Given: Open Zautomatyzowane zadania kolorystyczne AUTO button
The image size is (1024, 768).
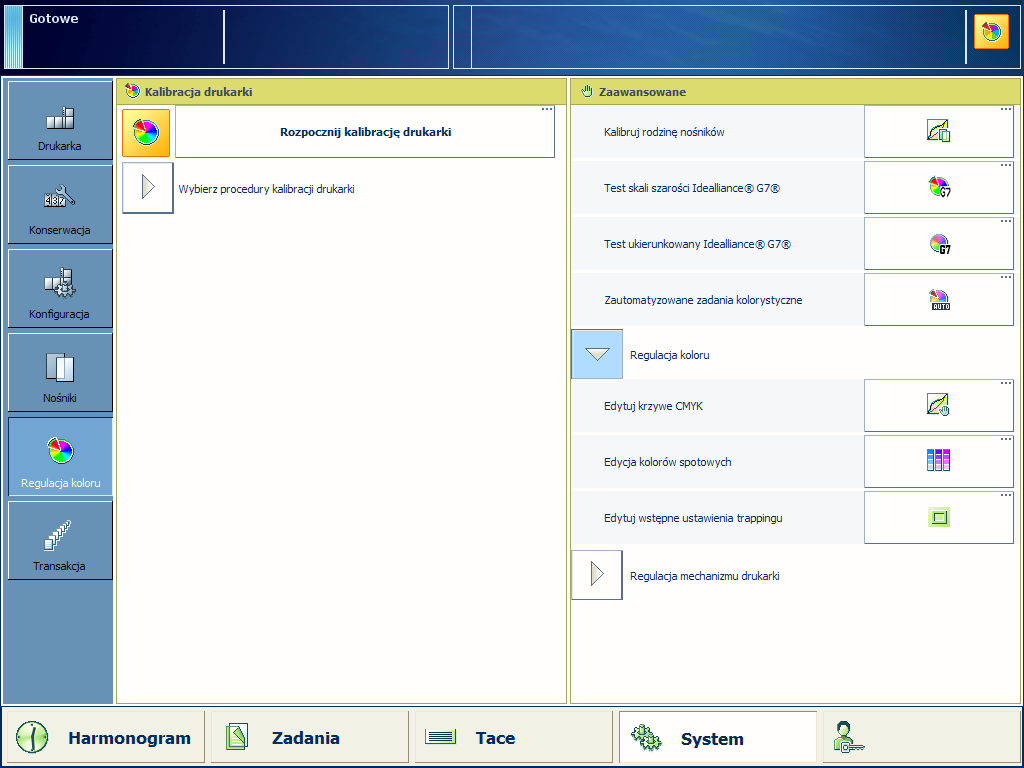Looking at the screenshot, I should 938,300.
